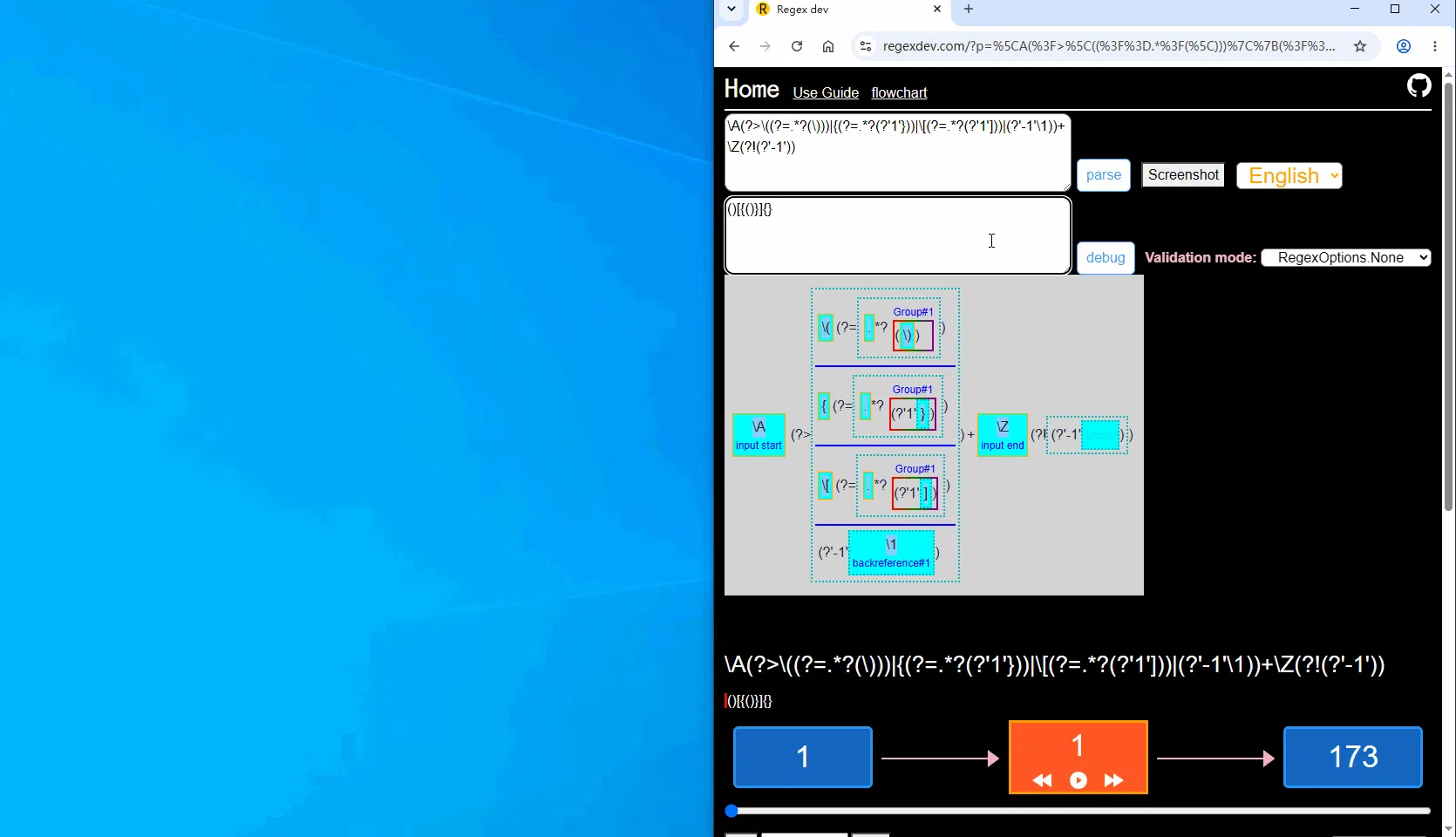Open the Use Guide link
Screen dimensions: 1456x837
click(x=826, y=92)
